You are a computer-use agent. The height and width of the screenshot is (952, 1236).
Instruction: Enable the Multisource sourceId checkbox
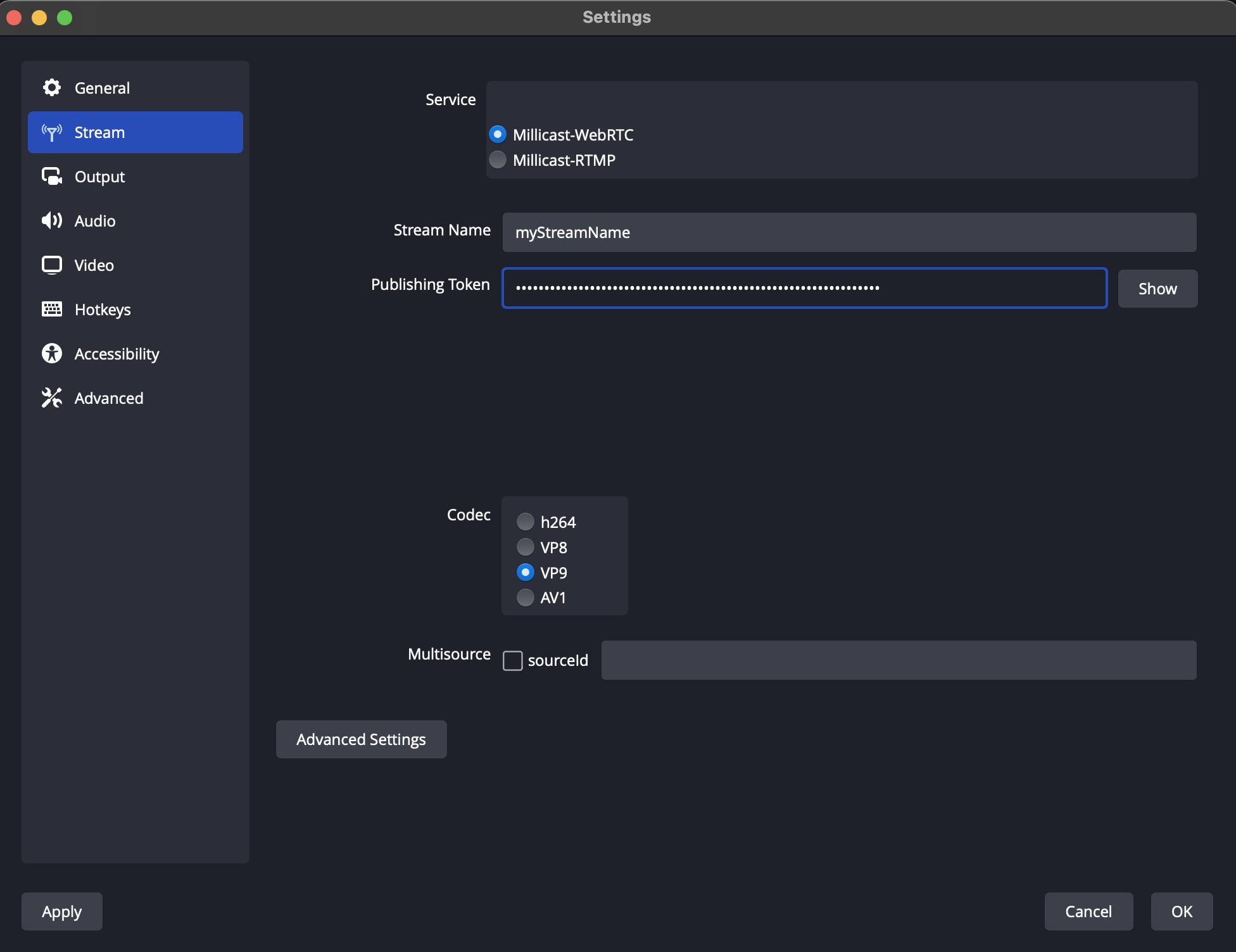pyautogui.click(x=513, y=661)
